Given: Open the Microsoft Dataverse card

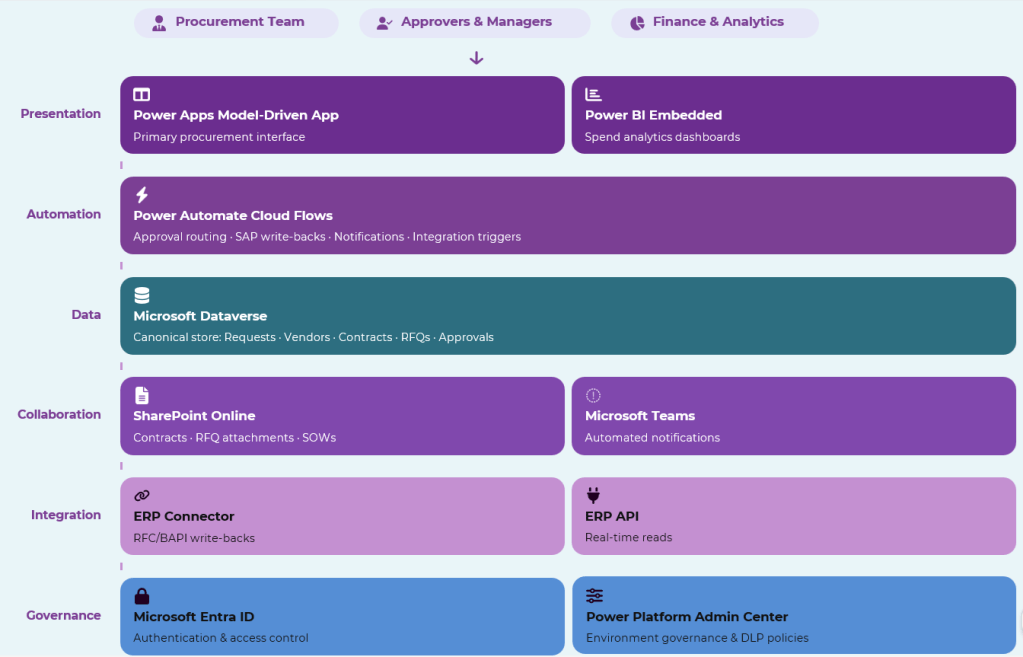Looking at the screenshot, I should click(568, 316).
